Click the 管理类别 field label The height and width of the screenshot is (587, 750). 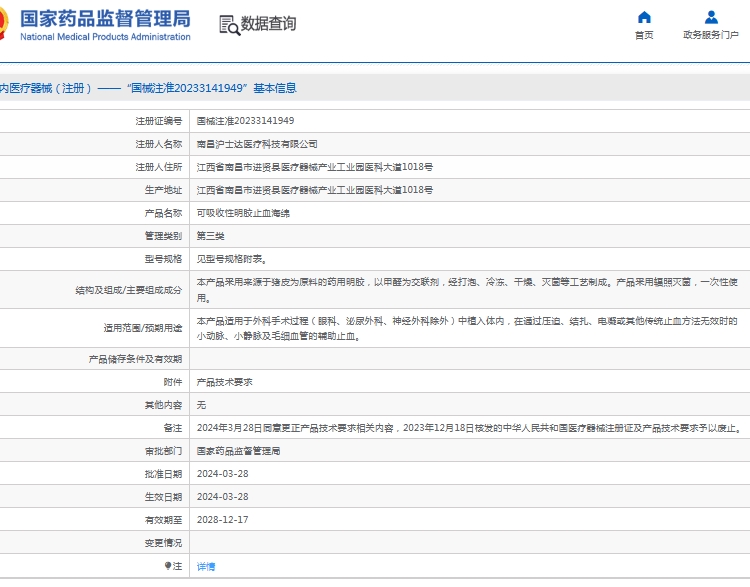pyautogui.click(x=163, y=236)
